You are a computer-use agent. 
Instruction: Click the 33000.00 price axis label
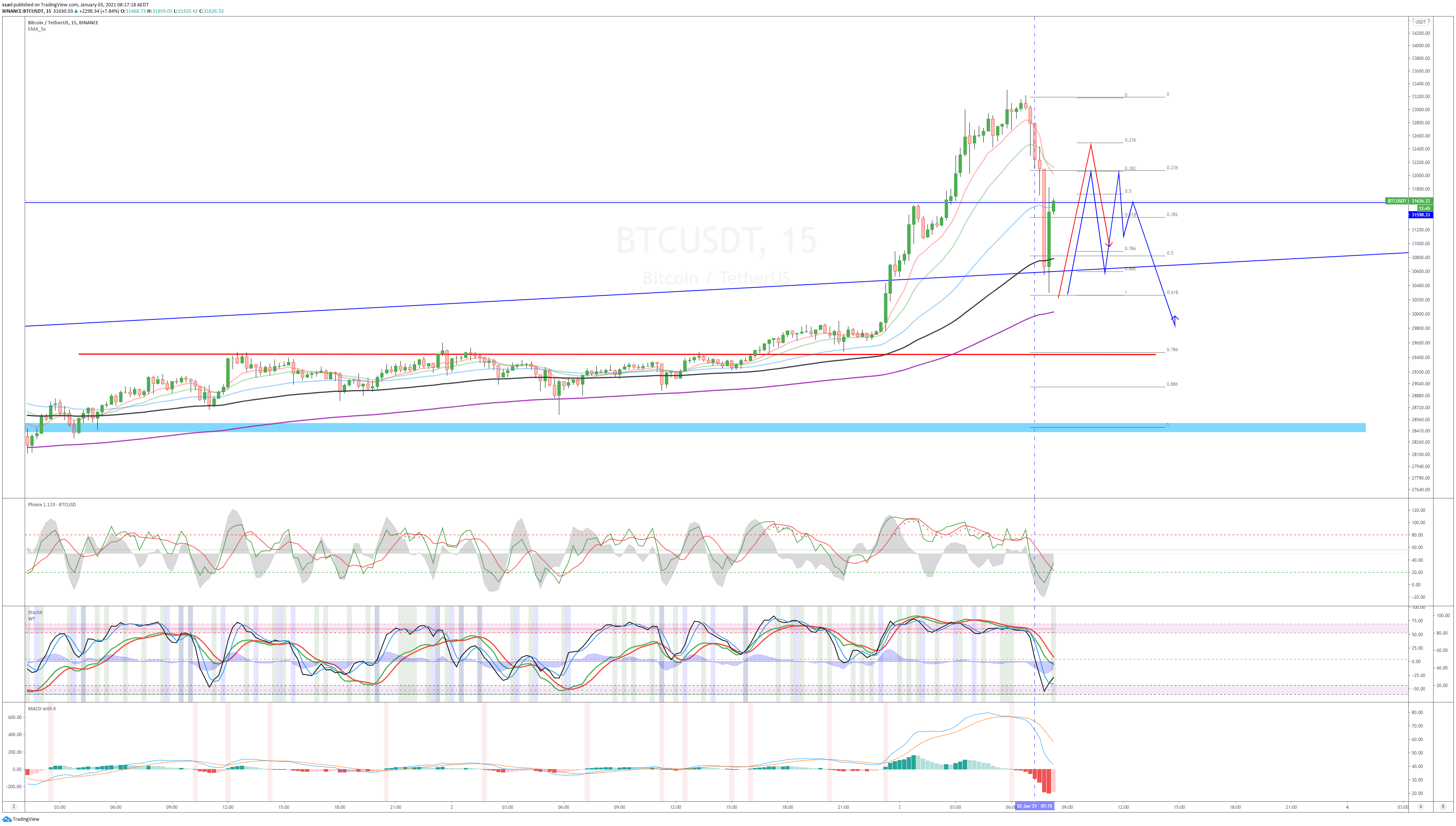(1421, 109)
